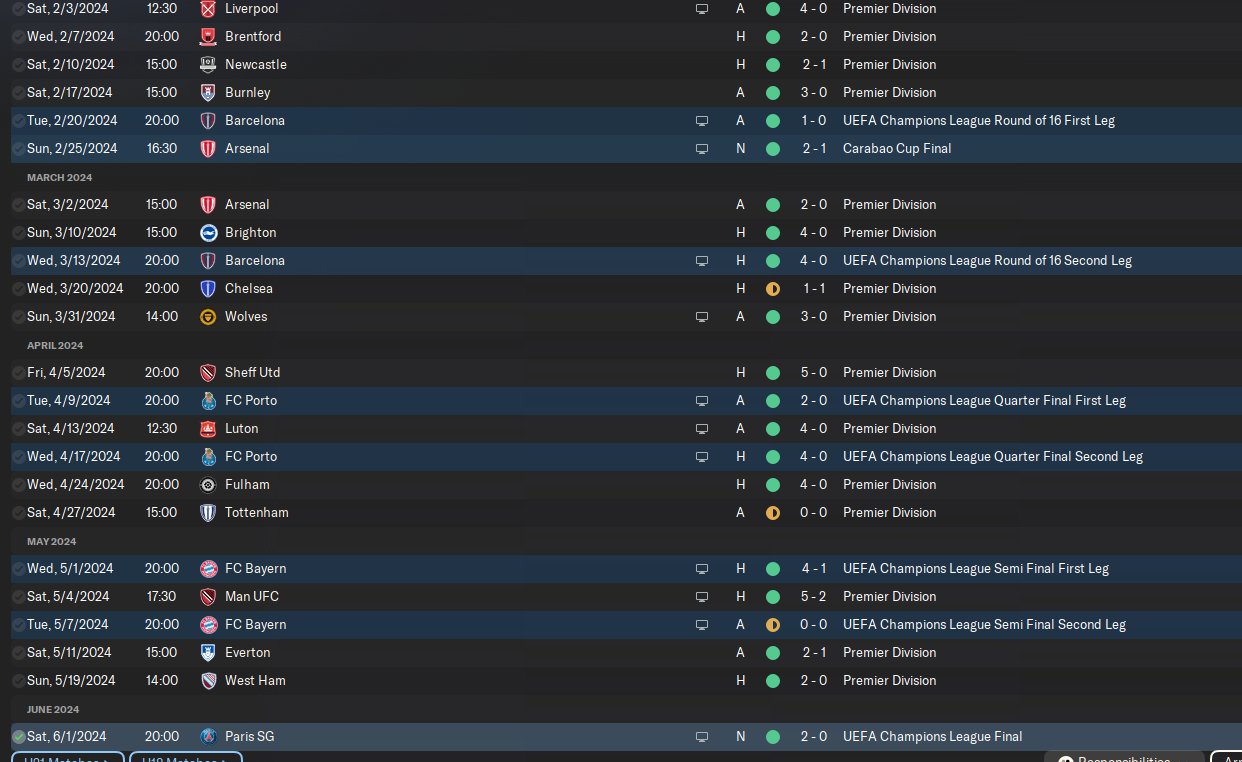Open the UEFA Champions League Final competition link
Image resolution: width=1242 pixels, height=762 pixels.
click(932, 736)
